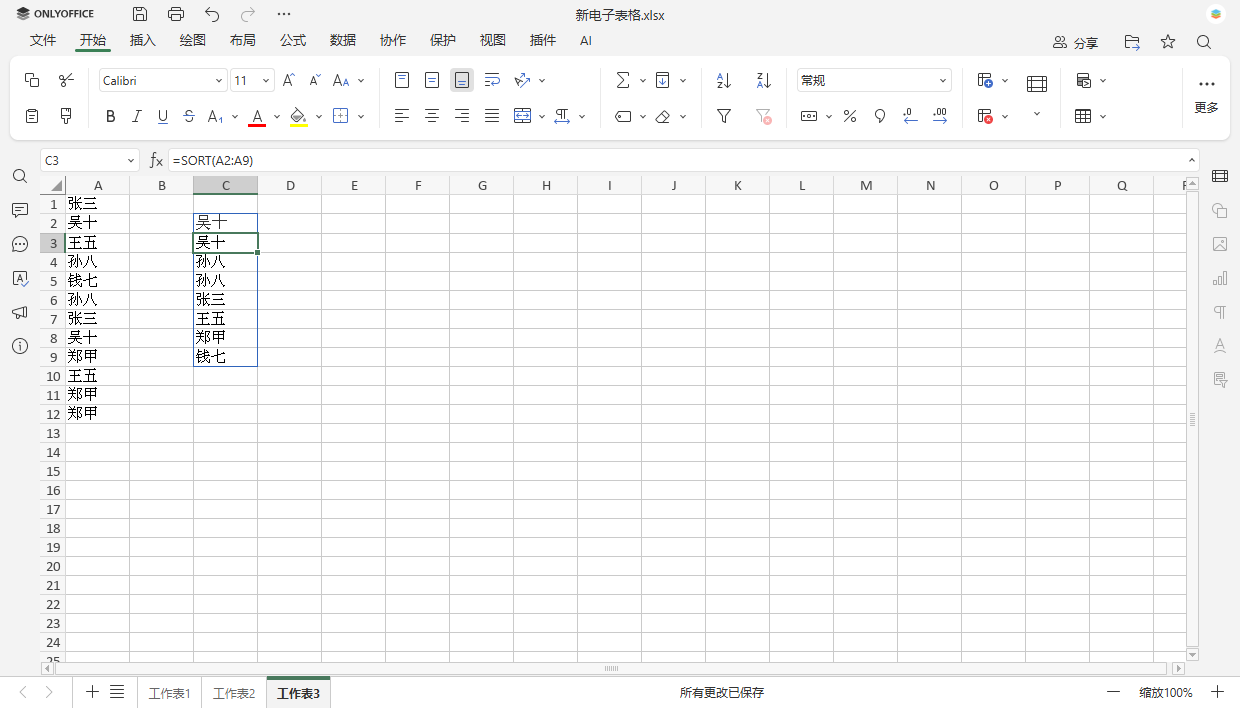Open chart settings in the right sidebar
The height and width of the screenshot is (708, 1240).
(x=1219, y=278)
